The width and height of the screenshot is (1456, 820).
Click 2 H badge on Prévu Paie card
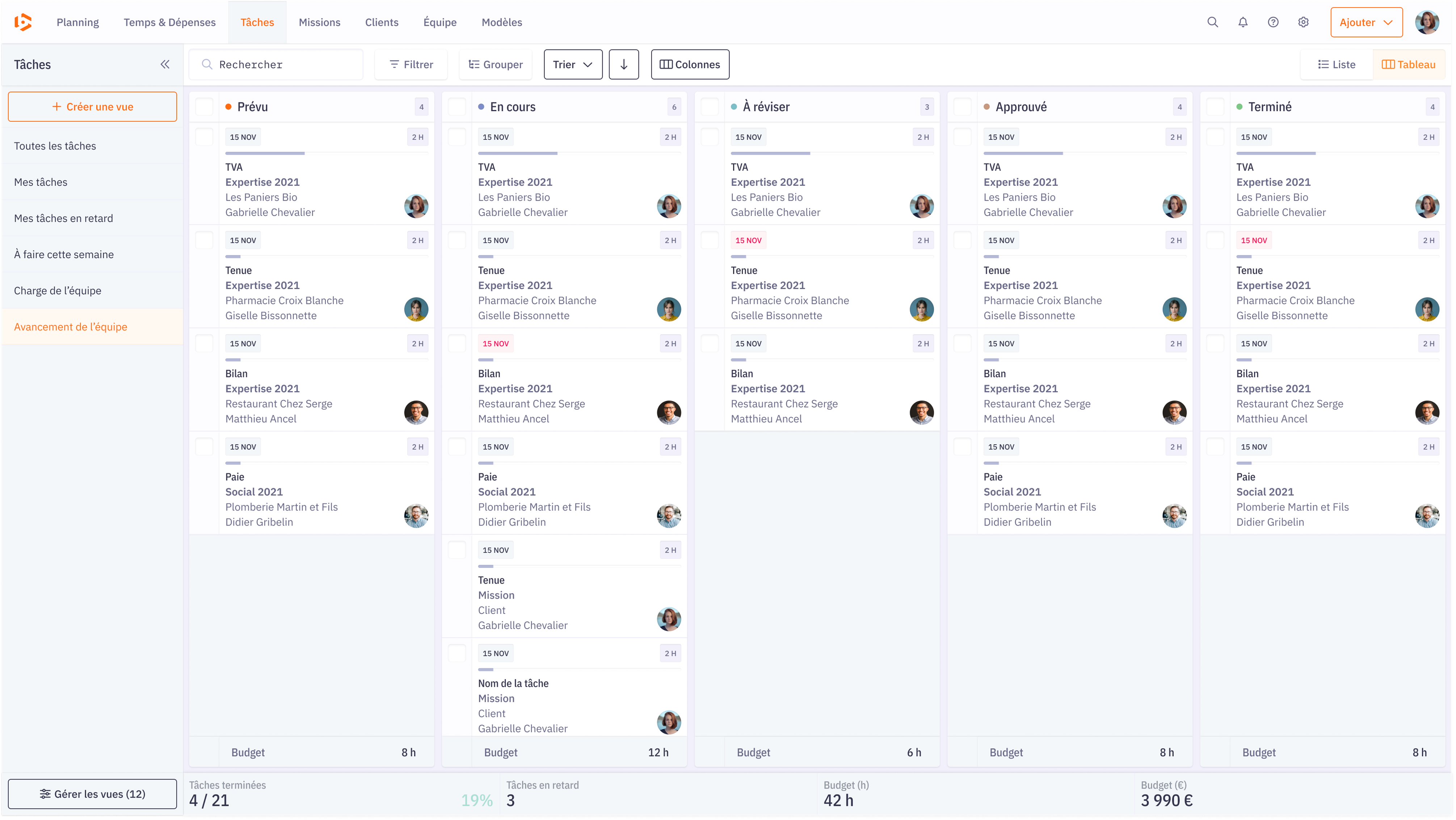(418, 447)
